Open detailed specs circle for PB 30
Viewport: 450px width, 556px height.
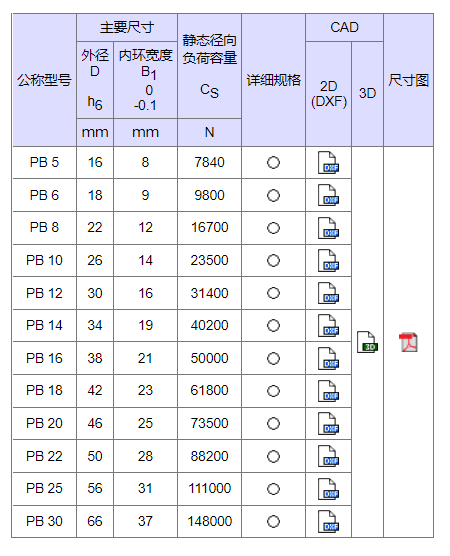pos(273,522)
